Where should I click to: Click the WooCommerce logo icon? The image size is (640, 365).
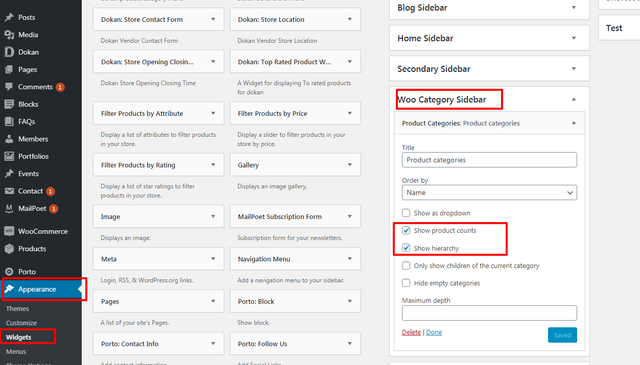[9, 231]
